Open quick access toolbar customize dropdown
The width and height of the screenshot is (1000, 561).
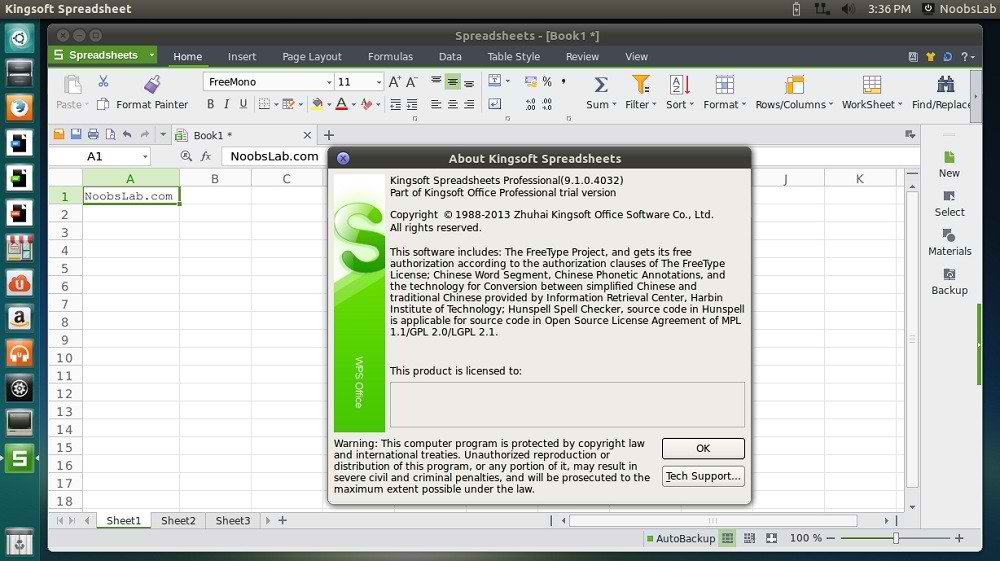[x=163, y=135]
